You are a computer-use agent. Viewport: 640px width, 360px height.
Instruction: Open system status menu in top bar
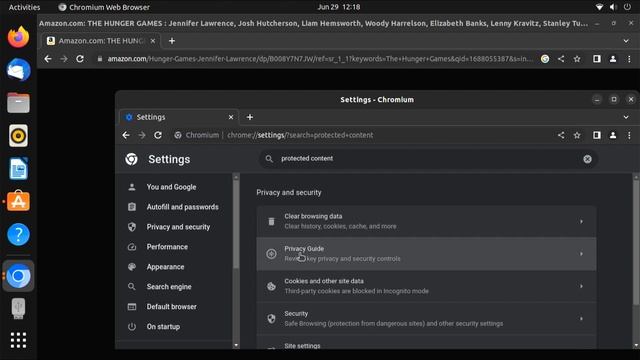click(613, 7)
